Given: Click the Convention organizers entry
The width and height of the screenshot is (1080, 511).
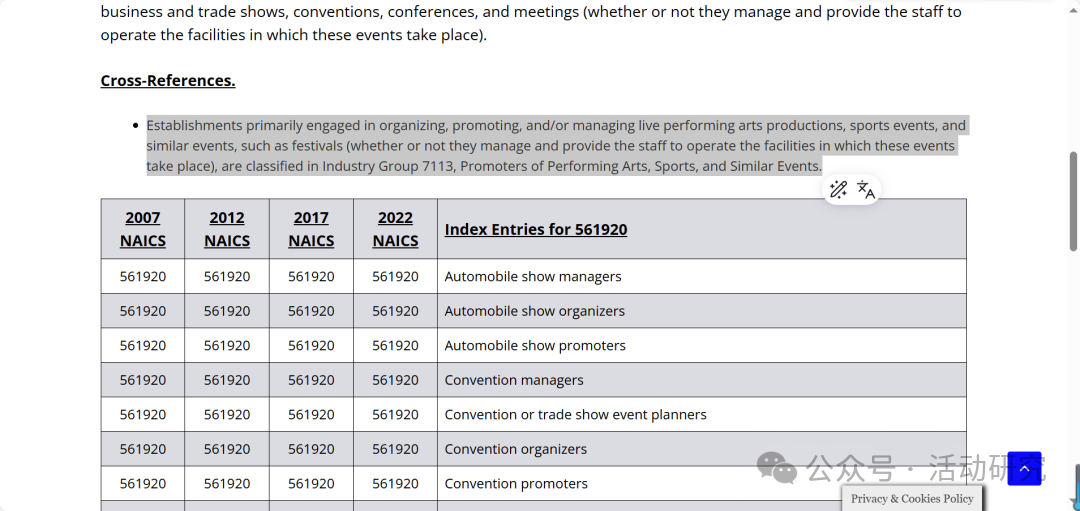Looking at the screenshot, I should tap(516, 449).
